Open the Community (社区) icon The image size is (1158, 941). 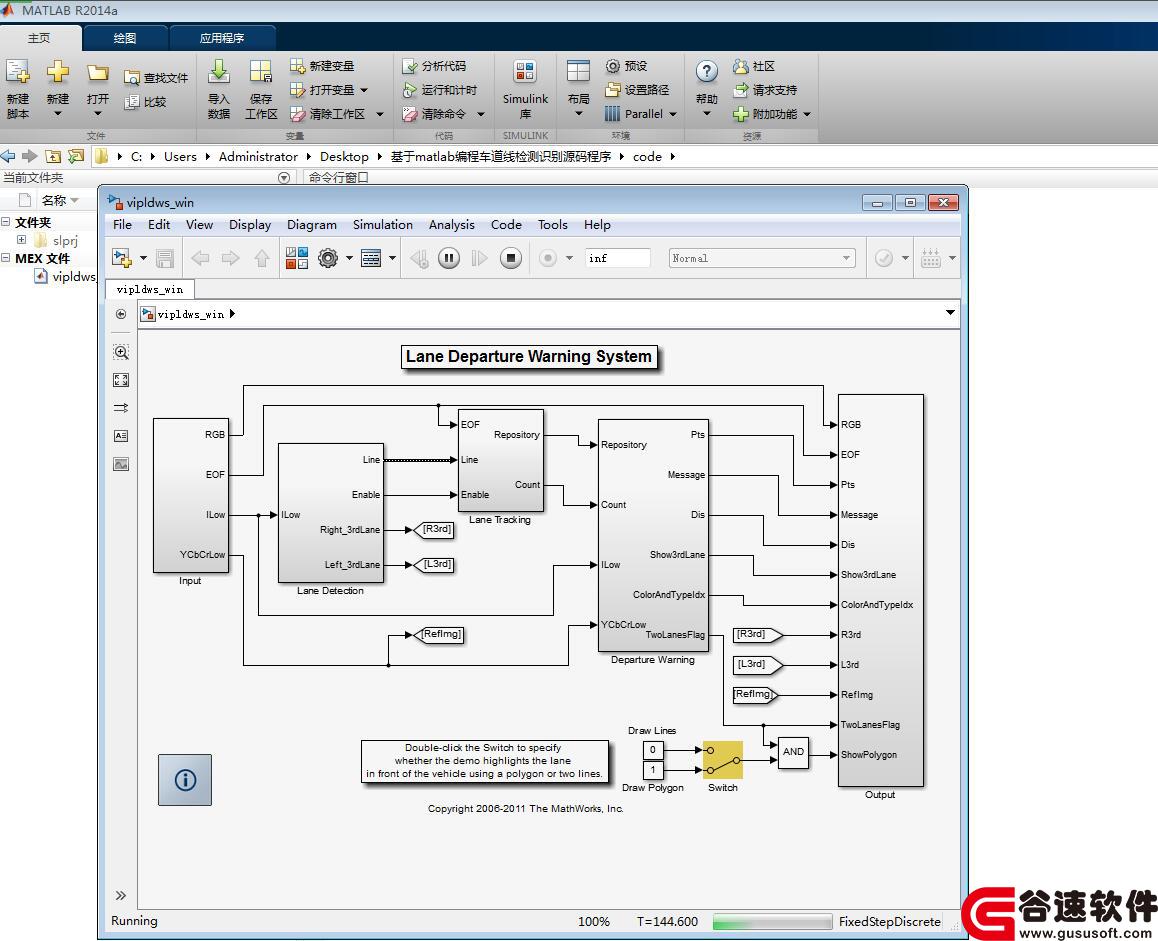click(741, 66)
